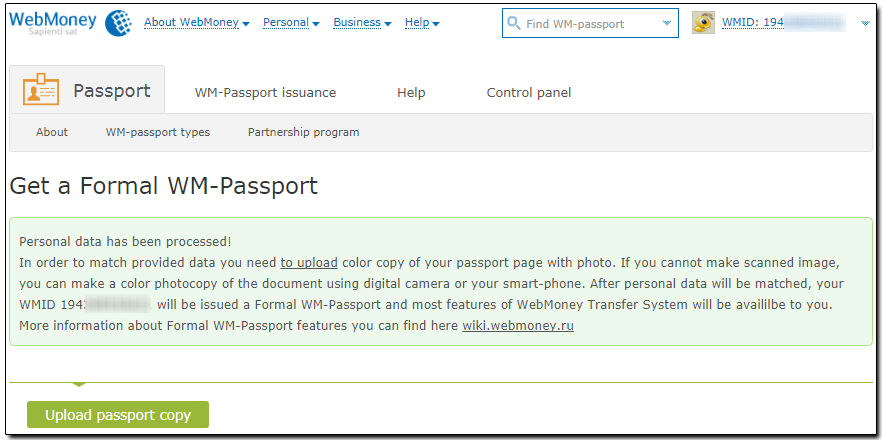Open the Business dropdown menu

362,22
